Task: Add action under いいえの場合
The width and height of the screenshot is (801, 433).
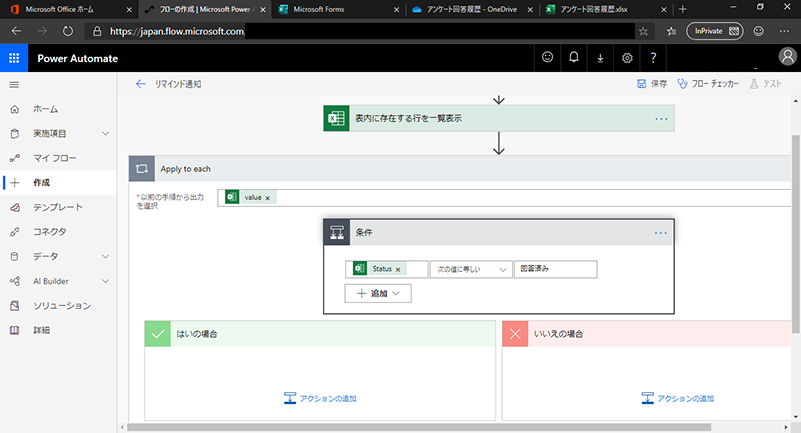Action: point(678,398)
